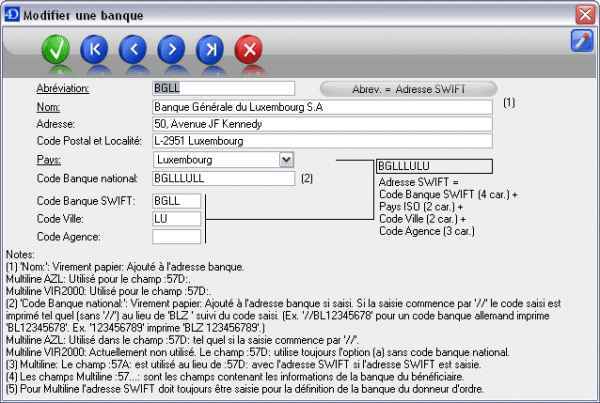The image size is (600, 403).
Task: Focus the Abréviation field containing BGLL
Action: point(223,88)
